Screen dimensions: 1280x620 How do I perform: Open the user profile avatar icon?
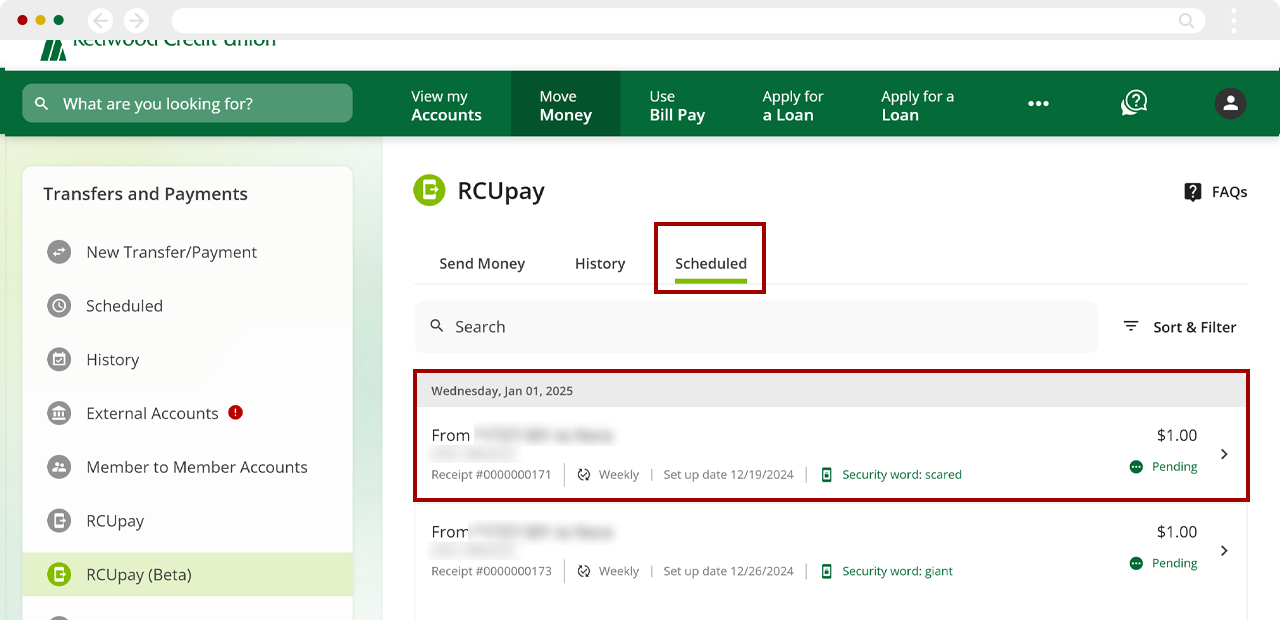click(x=1230, y=103)
